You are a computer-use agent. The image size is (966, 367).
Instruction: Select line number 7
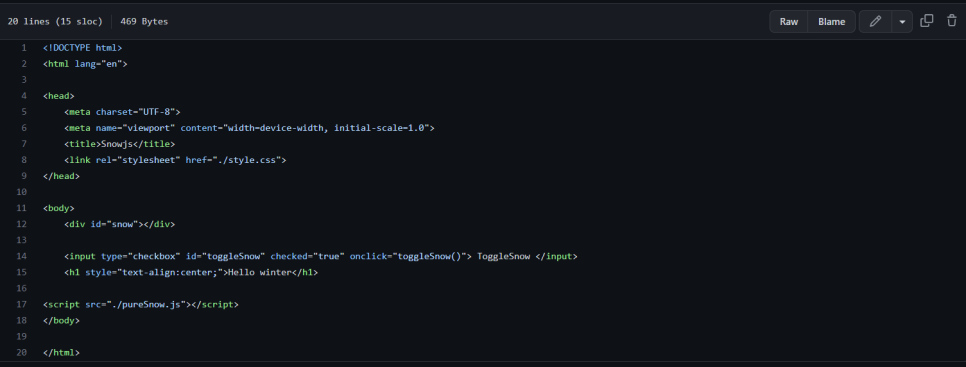click(x=23, y=143)
